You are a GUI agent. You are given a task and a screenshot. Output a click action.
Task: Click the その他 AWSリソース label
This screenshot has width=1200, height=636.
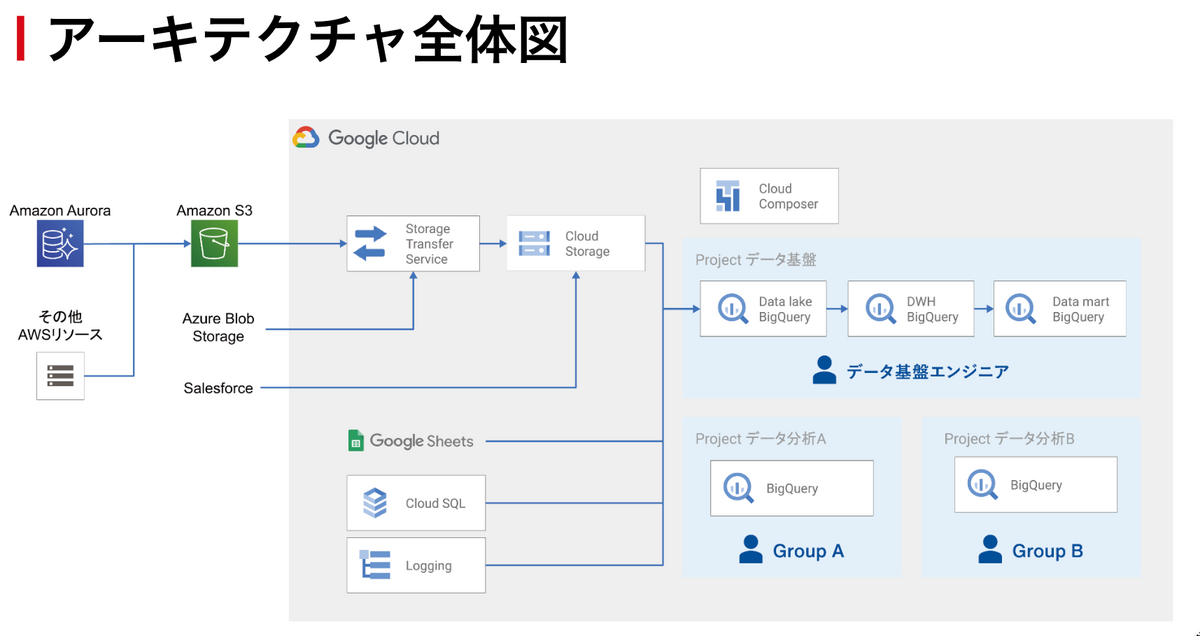click(60, 325)
